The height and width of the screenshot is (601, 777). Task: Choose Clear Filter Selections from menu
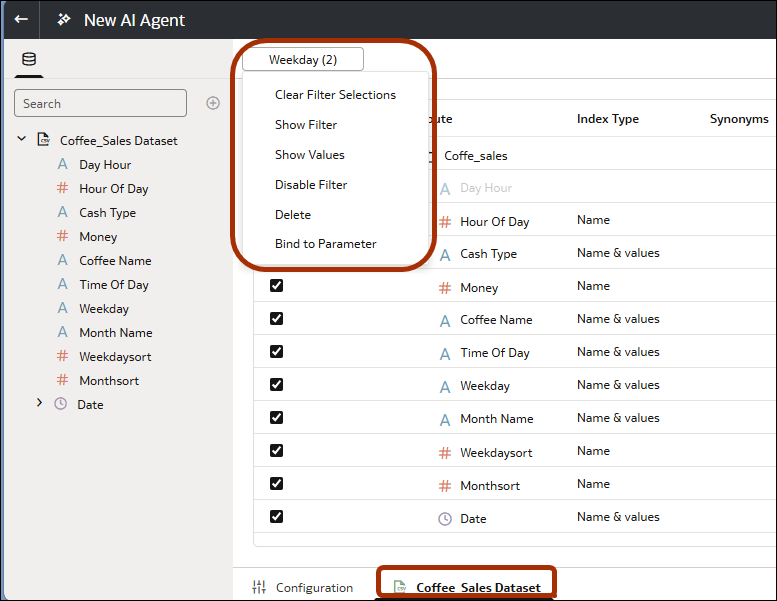(335, 95)
